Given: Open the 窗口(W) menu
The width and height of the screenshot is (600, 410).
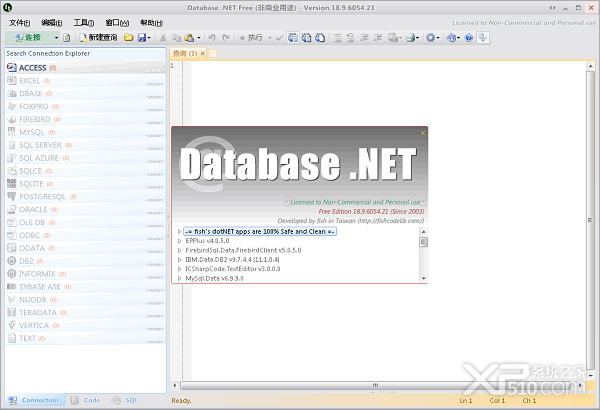Looking at the screenshot, I should (117, 23).
